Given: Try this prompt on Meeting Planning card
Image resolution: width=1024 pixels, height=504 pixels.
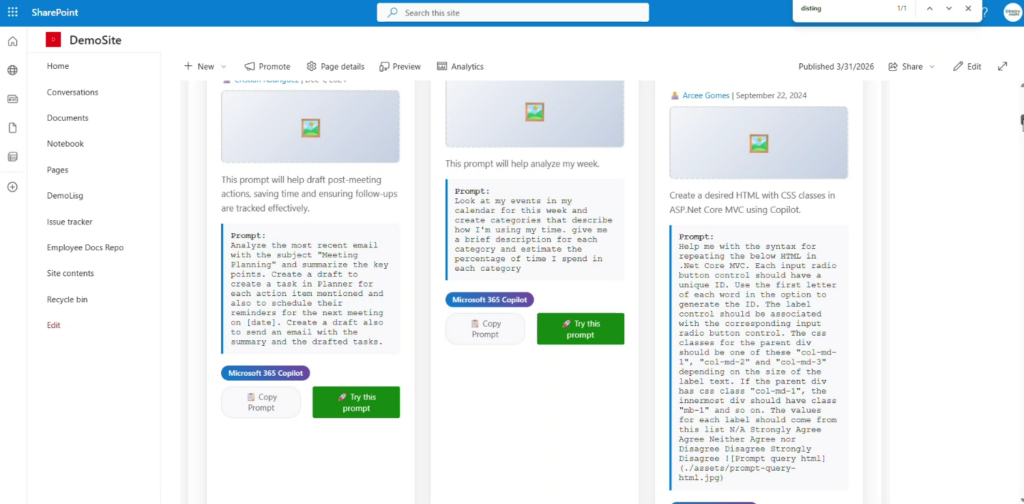Looking at the screenshot, I should [356, 402].
